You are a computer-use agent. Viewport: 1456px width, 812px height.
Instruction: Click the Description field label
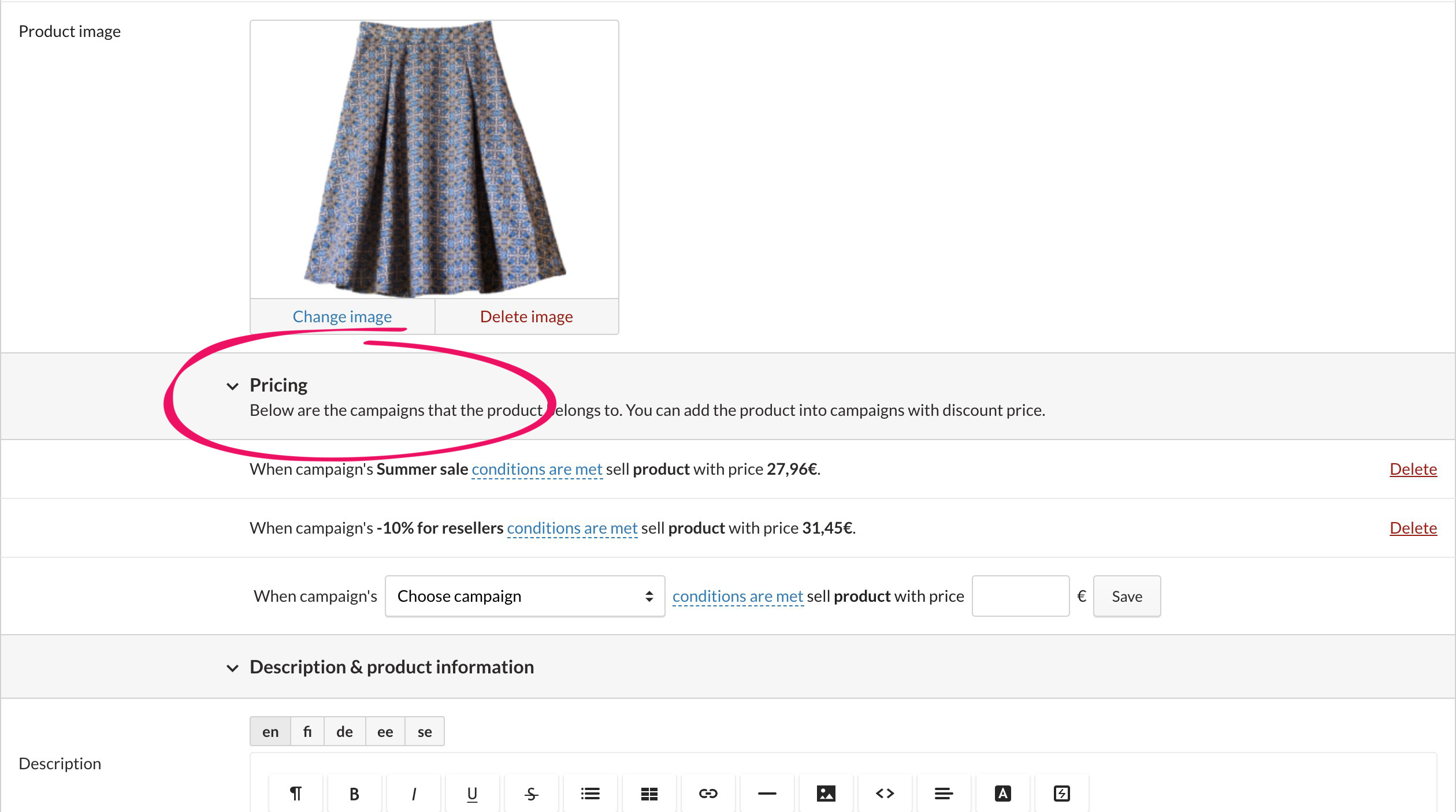[x=60, y=763]
